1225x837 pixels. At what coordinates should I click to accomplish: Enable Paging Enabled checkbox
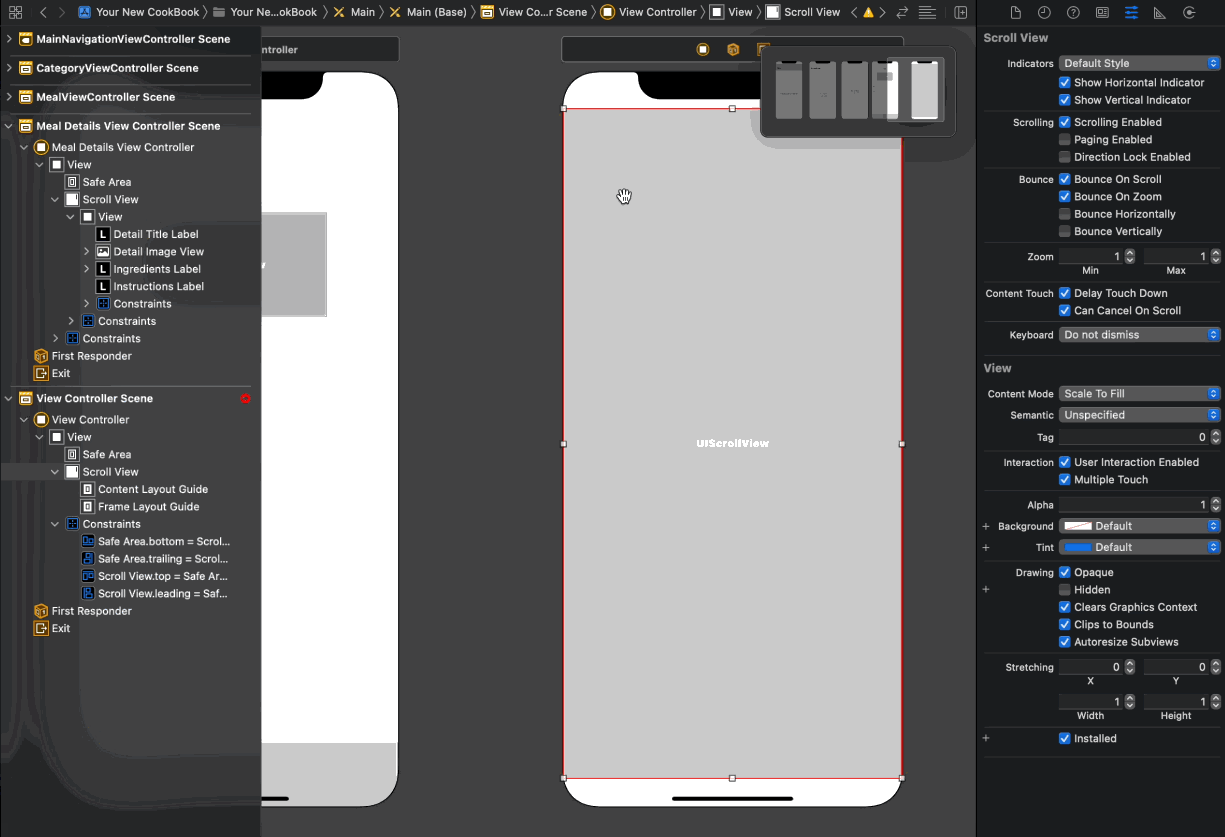(1065, 140)
